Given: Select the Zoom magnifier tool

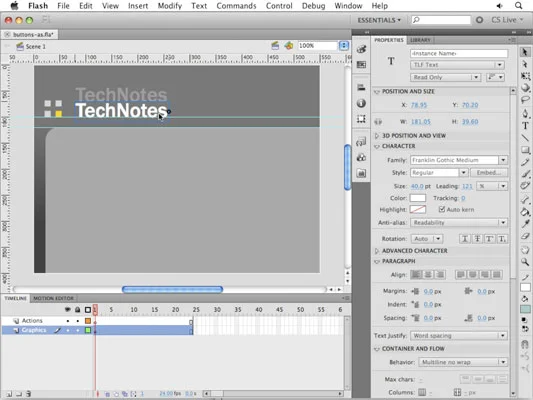Looking at the screenshot, I should pos(525,262).
